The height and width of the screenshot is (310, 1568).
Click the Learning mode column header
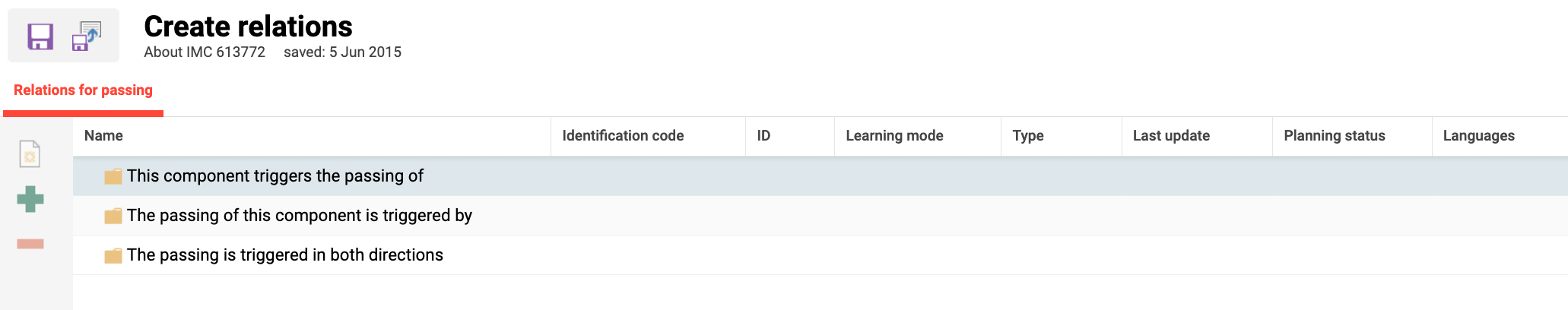coord(894,136)
